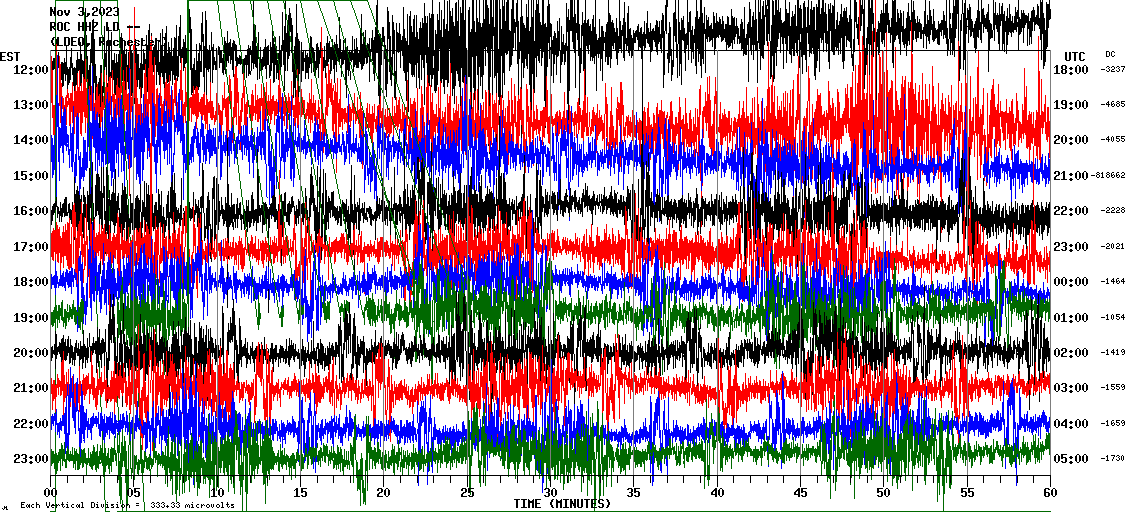Click the TIME (MINUTES) axis title
The image size is (1130, 519).
click(x=562, y=504)
